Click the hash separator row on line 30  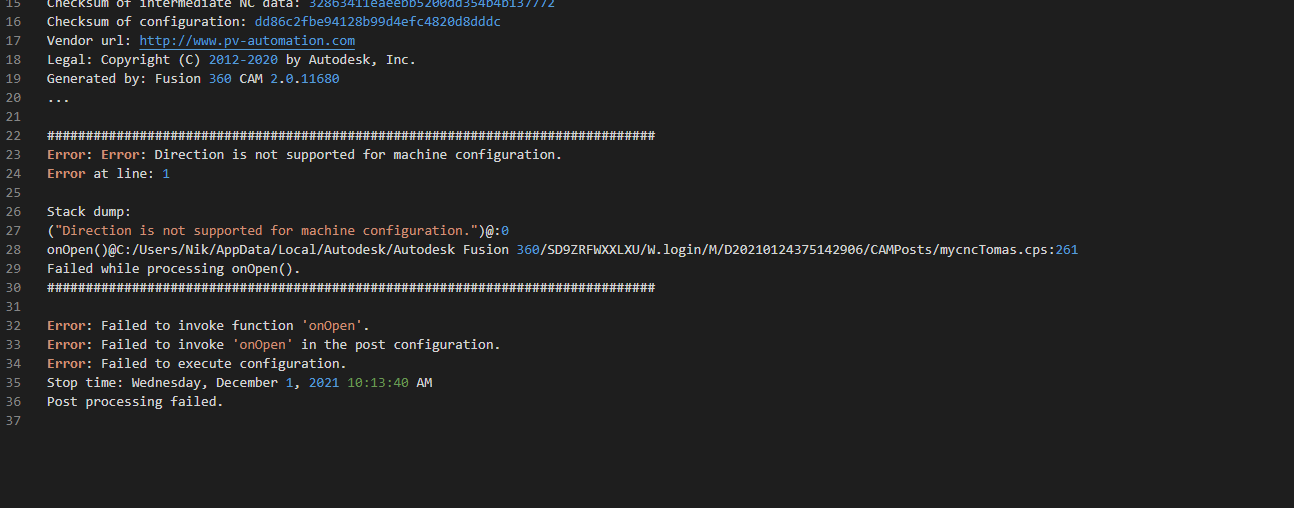(x=350, y=288)
